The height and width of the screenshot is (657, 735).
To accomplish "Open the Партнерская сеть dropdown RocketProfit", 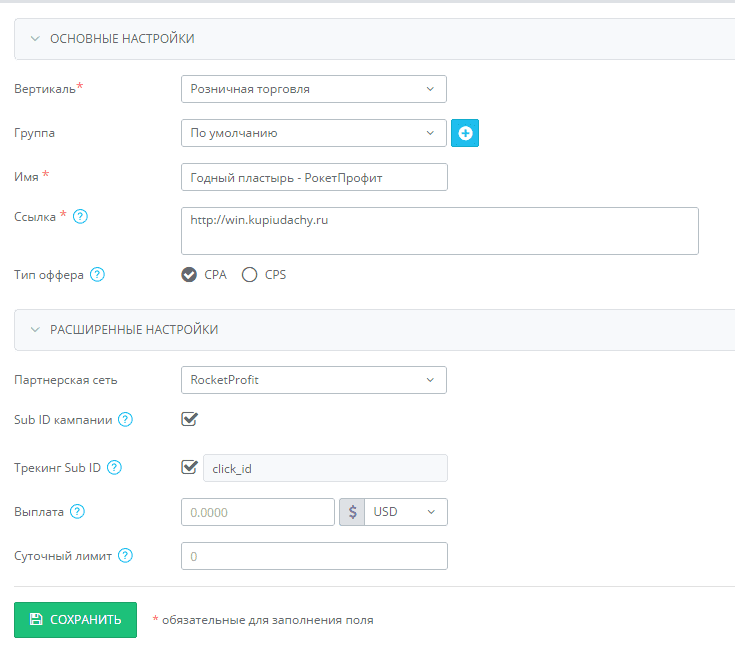I will 314,380.
